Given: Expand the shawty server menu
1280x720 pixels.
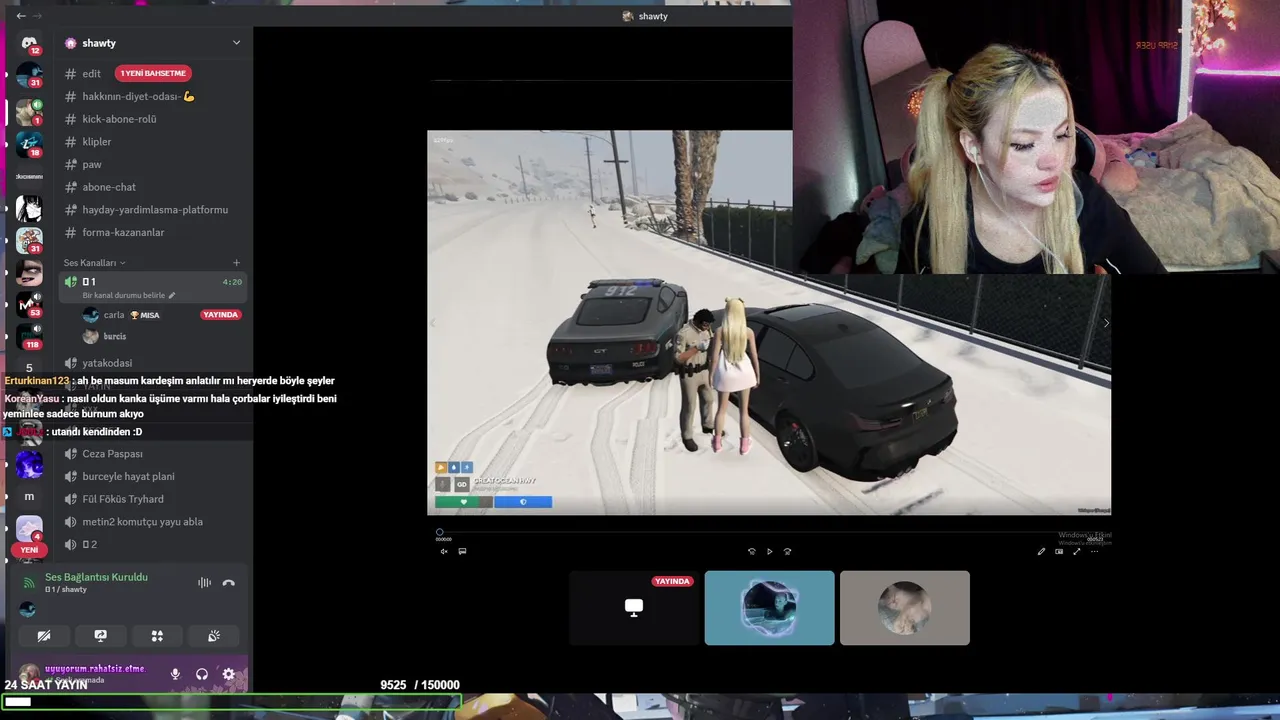Looking at the screenshot, I should coord(236,43).
